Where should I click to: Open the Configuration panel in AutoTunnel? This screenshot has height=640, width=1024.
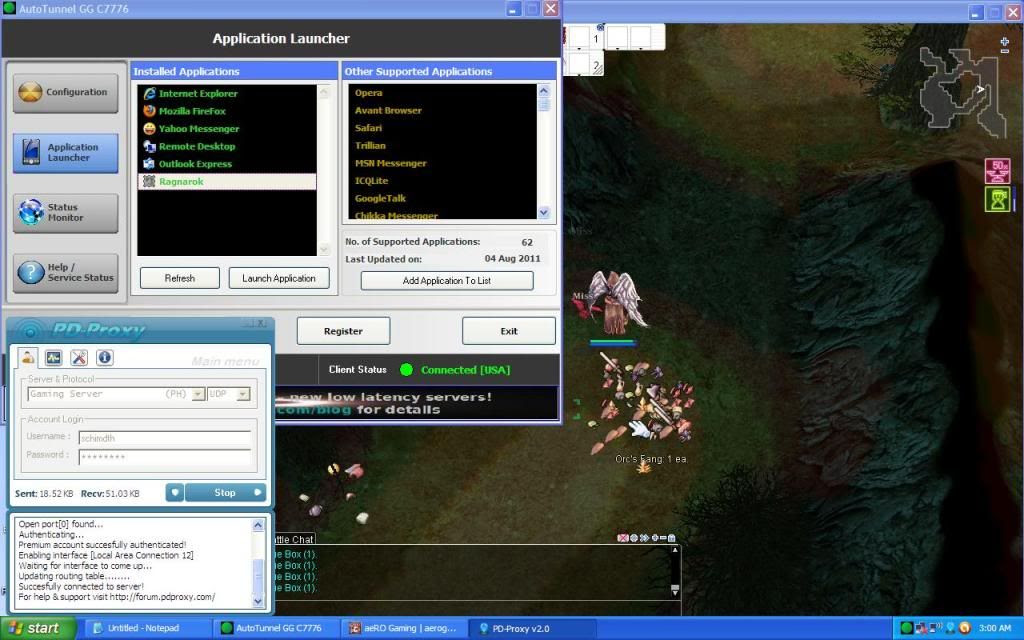click(x=65, y=93)
